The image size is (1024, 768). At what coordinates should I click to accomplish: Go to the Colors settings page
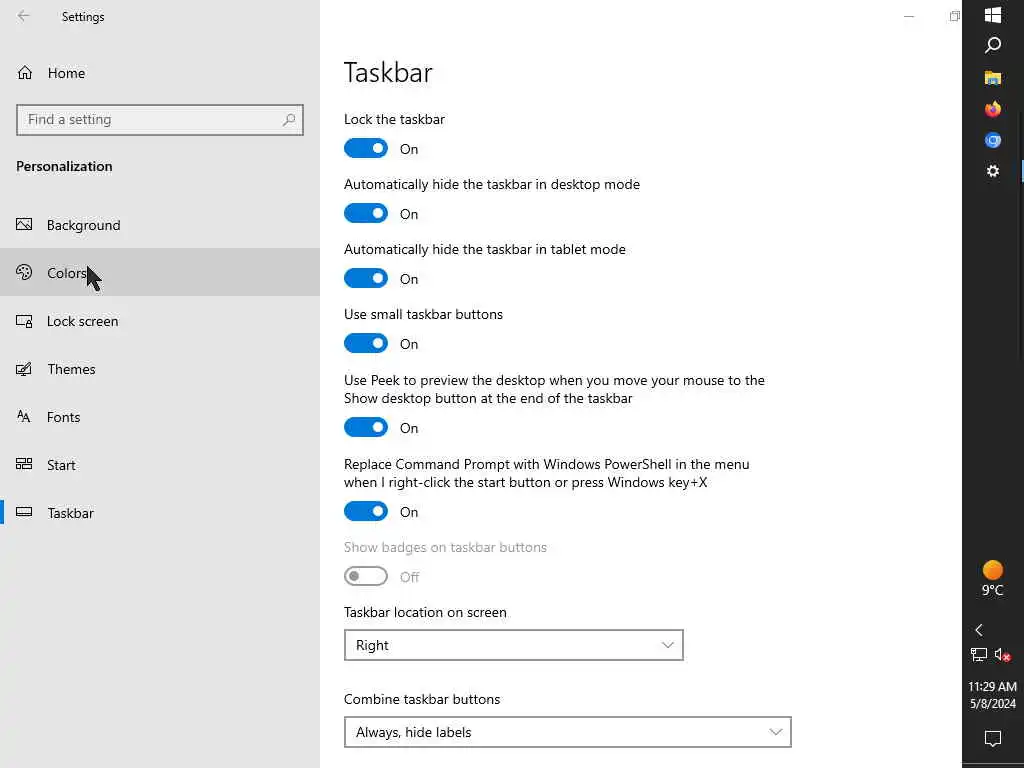tap(66, 273)
